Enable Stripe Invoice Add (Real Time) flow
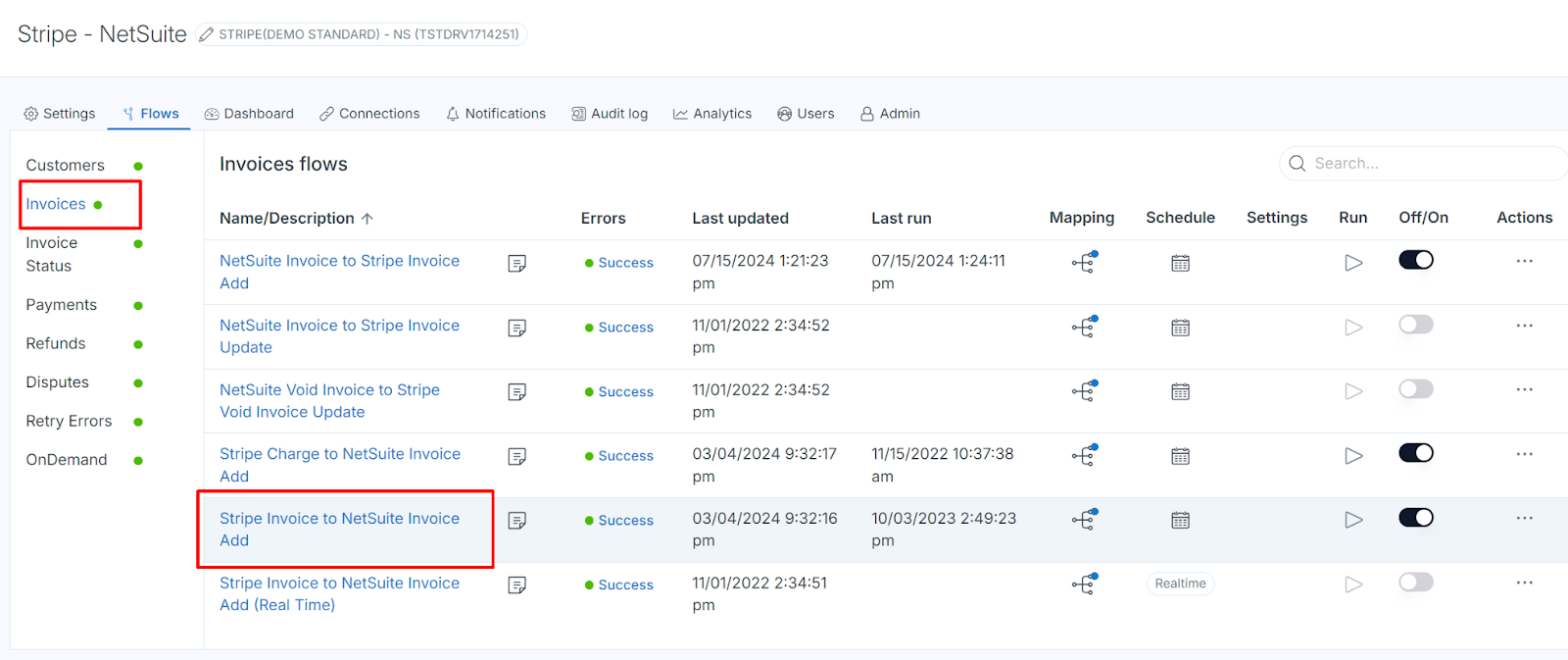 [x=1416, y=583]
